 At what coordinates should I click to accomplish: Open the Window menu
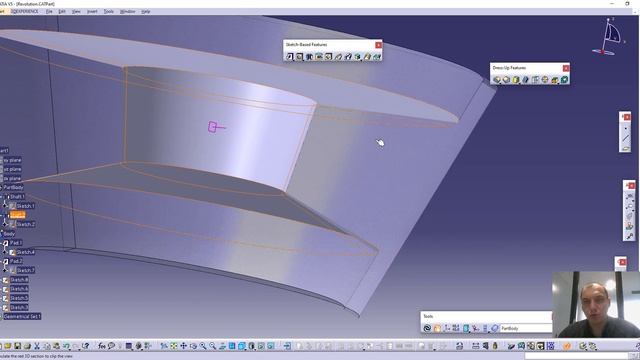[127, 11]
